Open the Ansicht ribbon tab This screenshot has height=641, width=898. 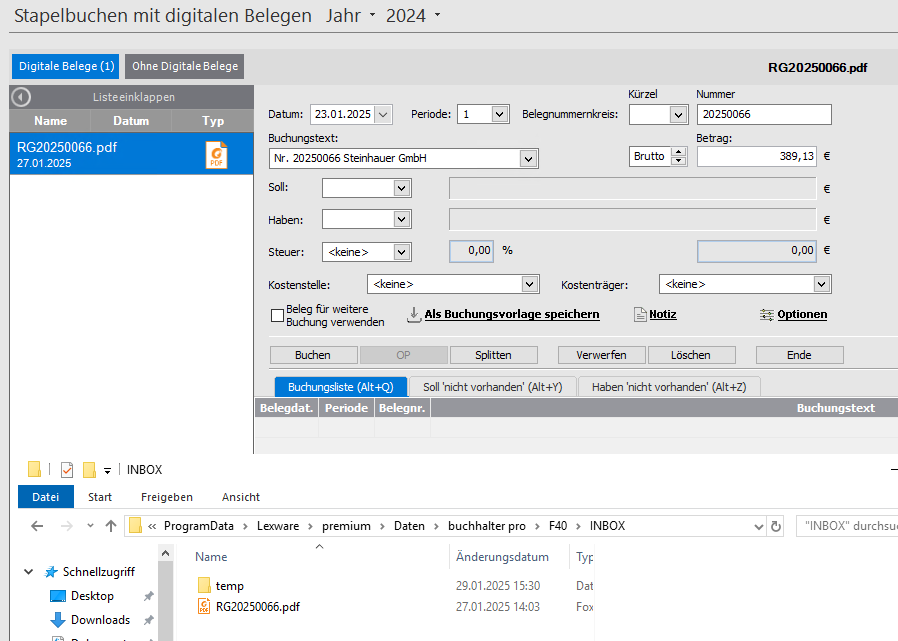[241, 497]
